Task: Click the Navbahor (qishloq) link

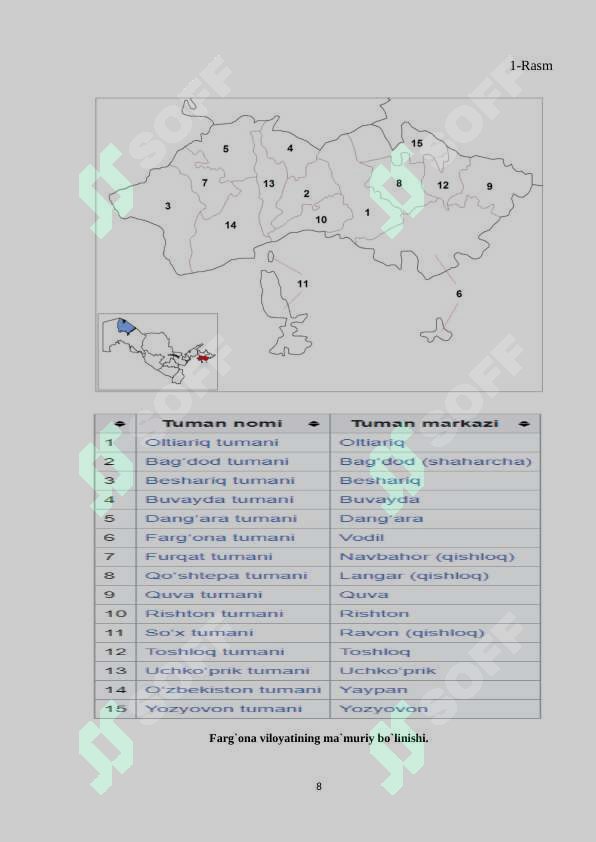Action: click(427, 557)
